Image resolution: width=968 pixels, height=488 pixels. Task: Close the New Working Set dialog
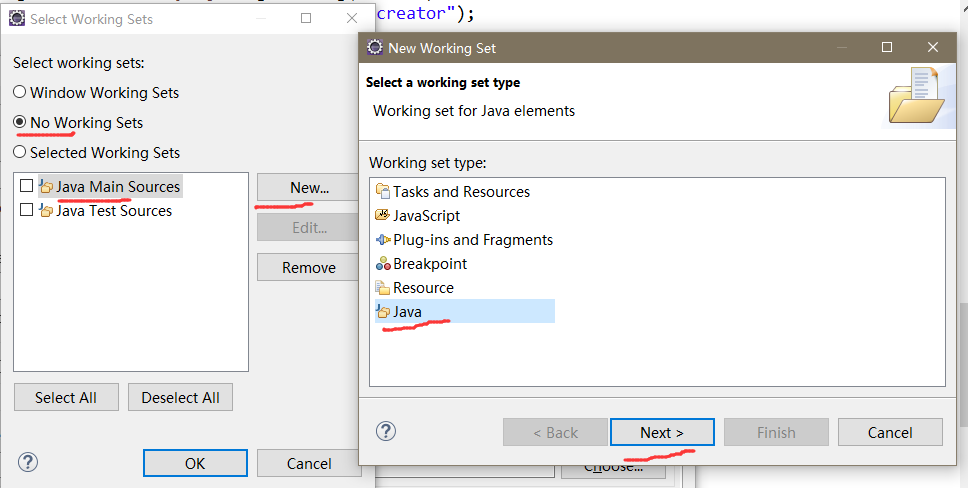pos(933,48)
